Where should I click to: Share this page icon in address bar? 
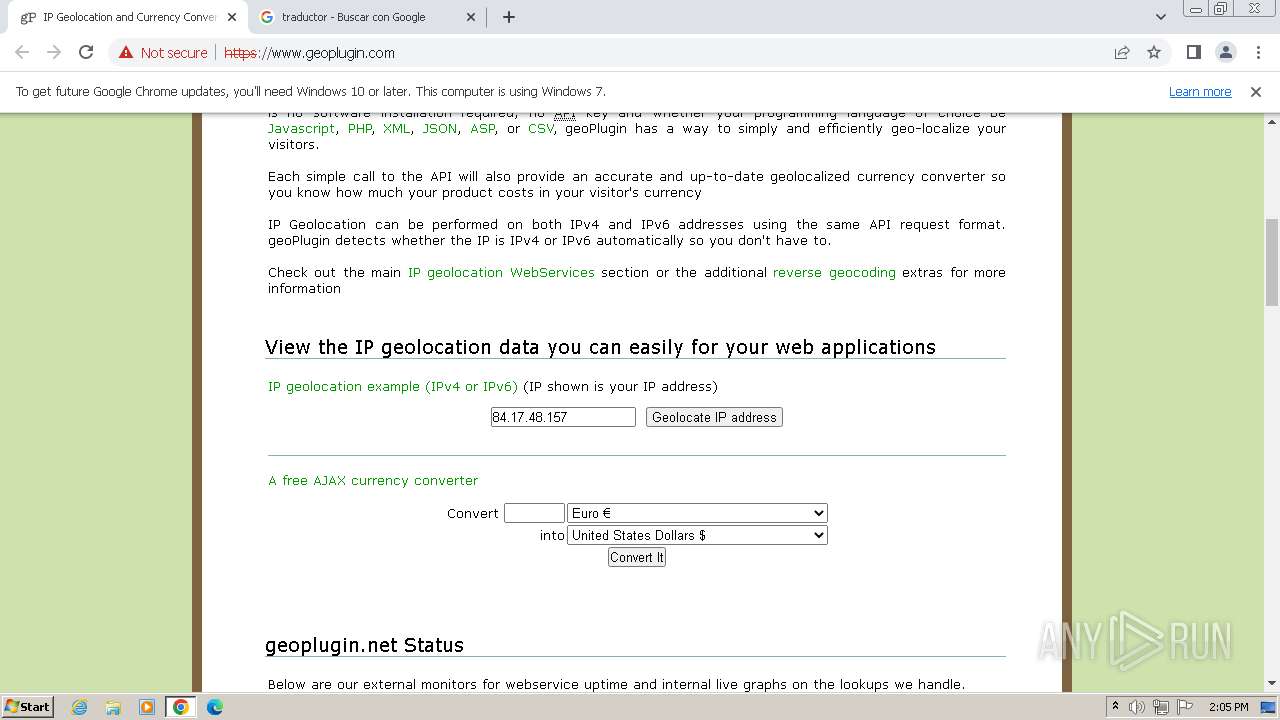pos(1122,53)
